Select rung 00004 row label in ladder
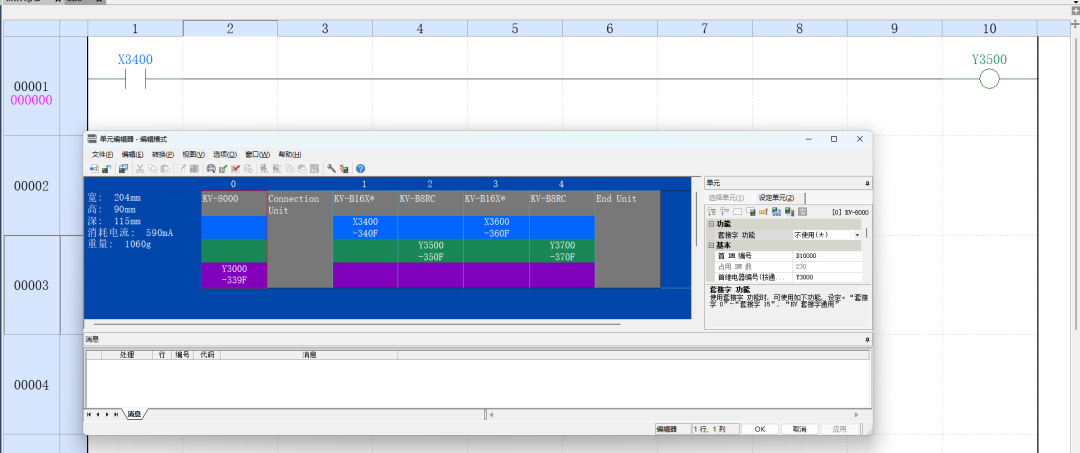This screenshot has height=453, width=1080. 32,385
